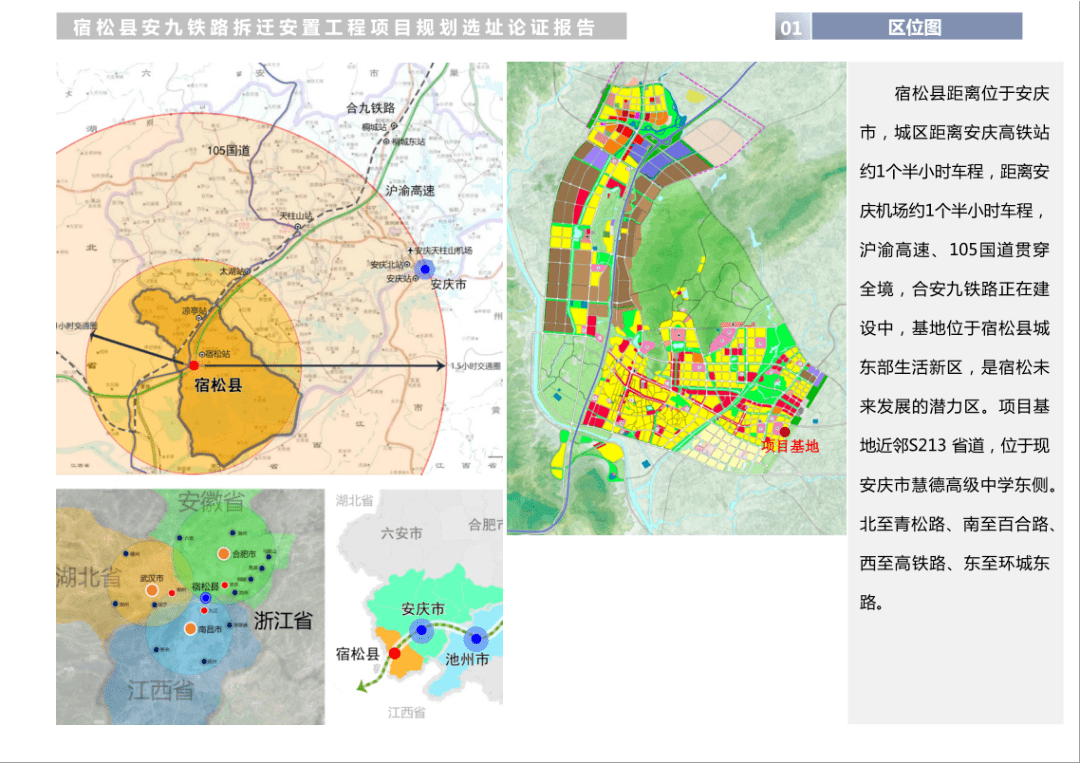Click the 江西省 label on the provincial map
This screenshot has height=763, width=1080.
pyautogui.click(x=160, y=690)
